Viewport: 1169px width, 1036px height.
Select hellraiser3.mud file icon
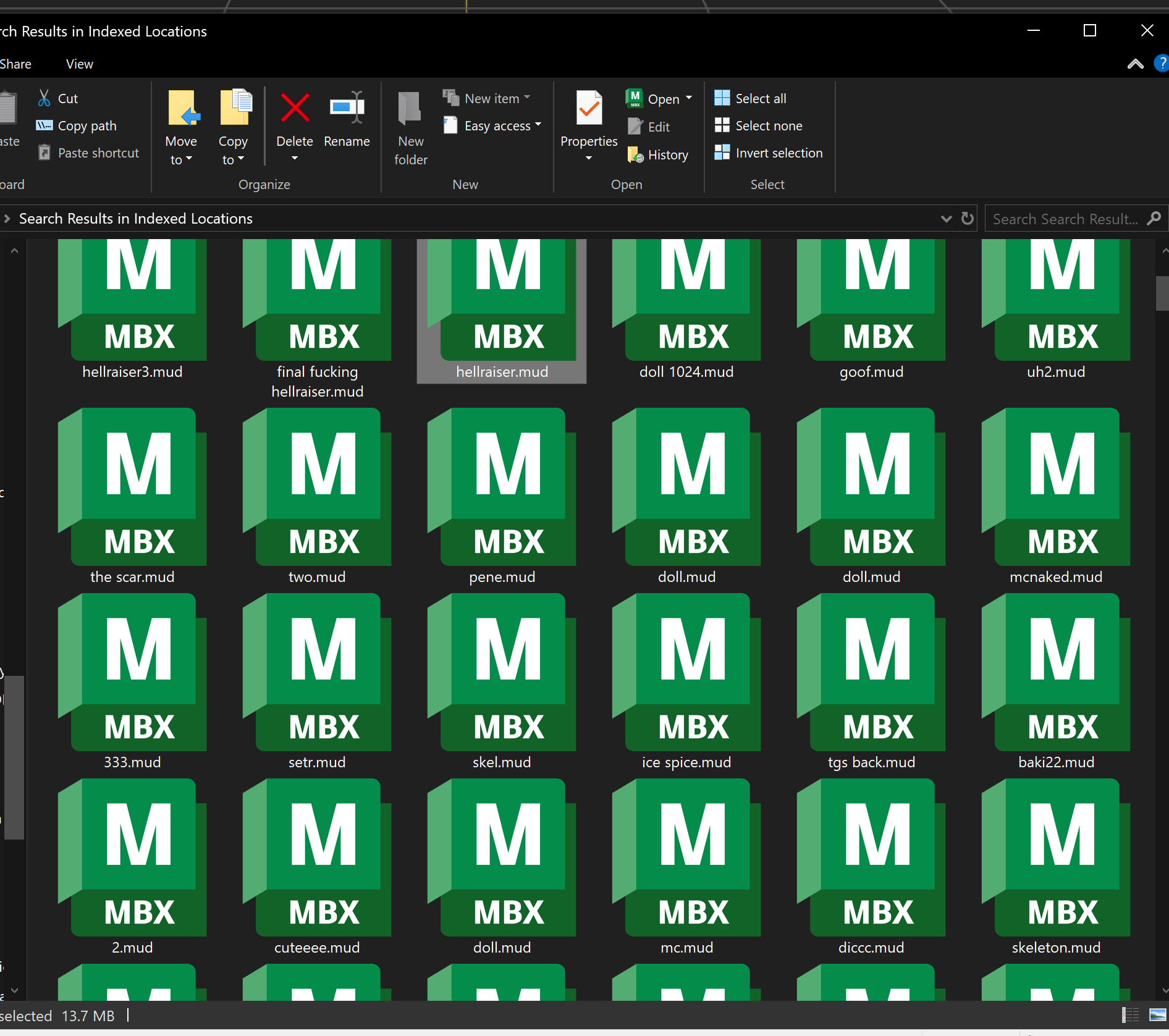point(132,300)
